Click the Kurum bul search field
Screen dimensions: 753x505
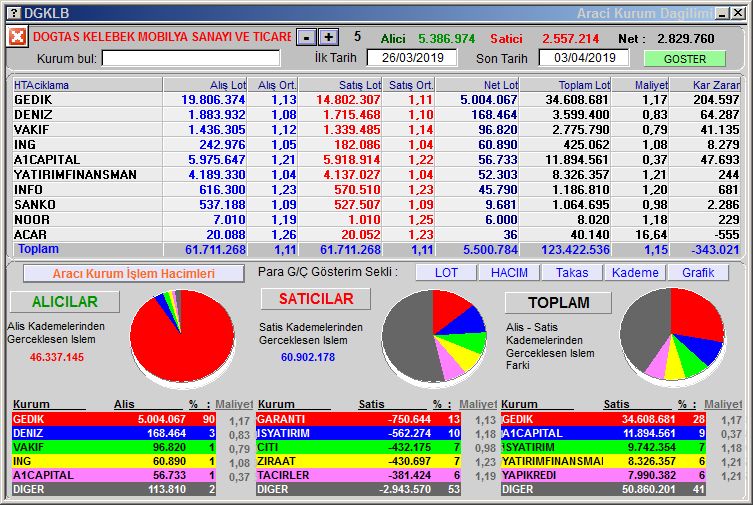(191, 59)
